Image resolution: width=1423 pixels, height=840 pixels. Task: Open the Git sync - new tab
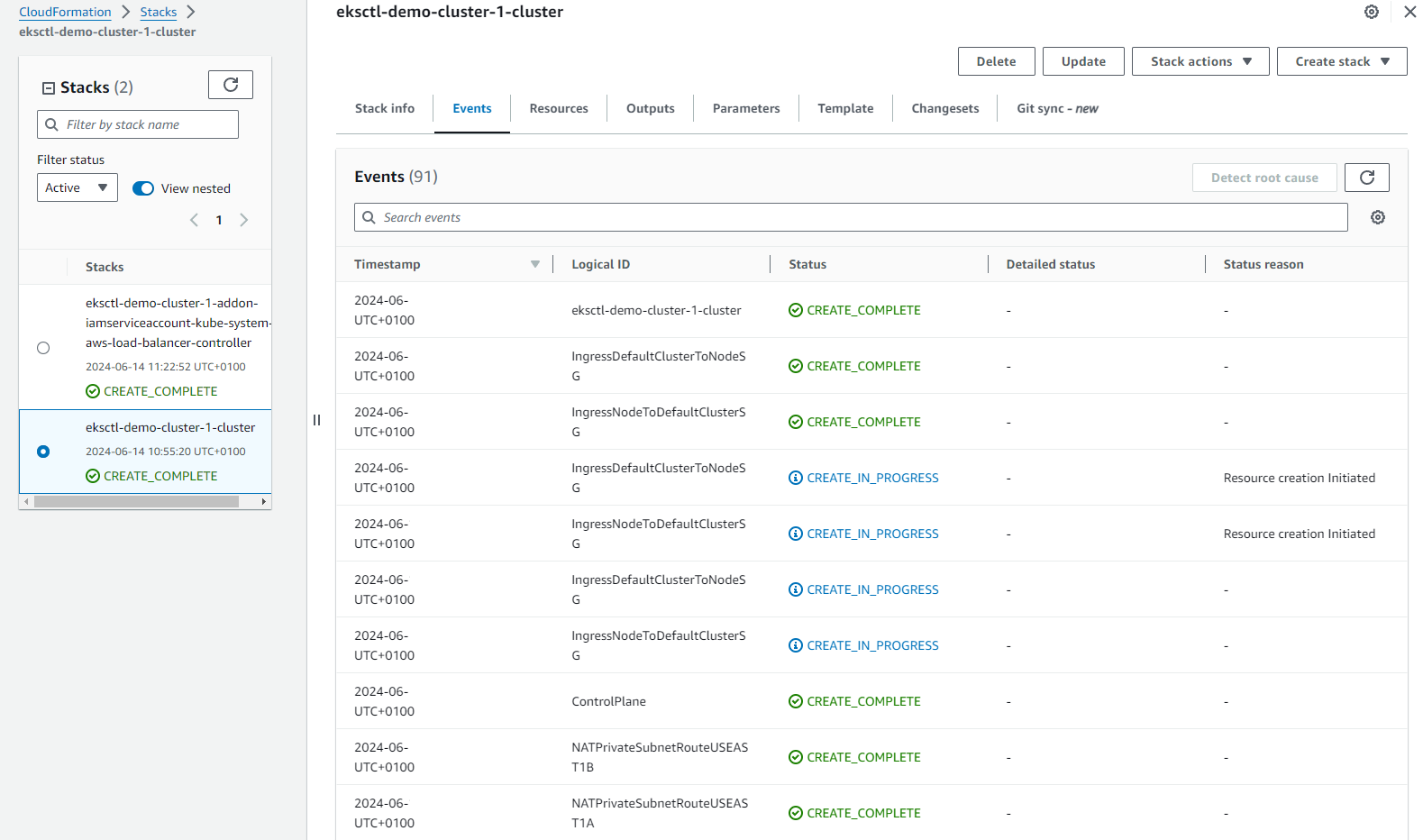1057,108
